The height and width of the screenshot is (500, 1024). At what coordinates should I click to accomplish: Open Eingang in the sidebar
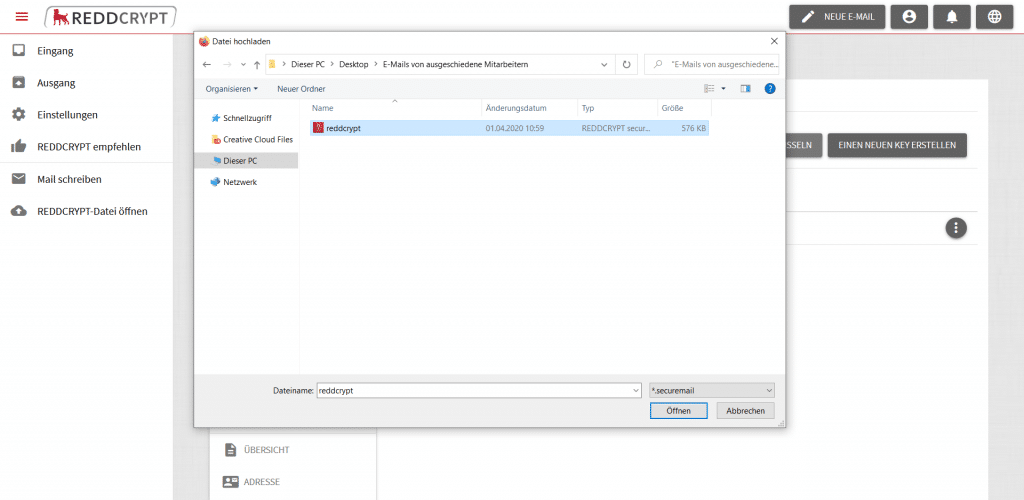pyautogui.click(x=55, y=51)
